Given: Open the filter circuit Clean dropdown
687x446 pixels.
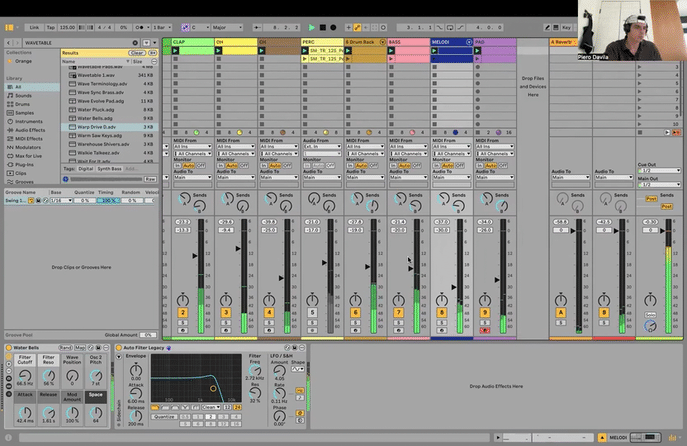Looking at the screenshot, I should click(x=211, y=407).
